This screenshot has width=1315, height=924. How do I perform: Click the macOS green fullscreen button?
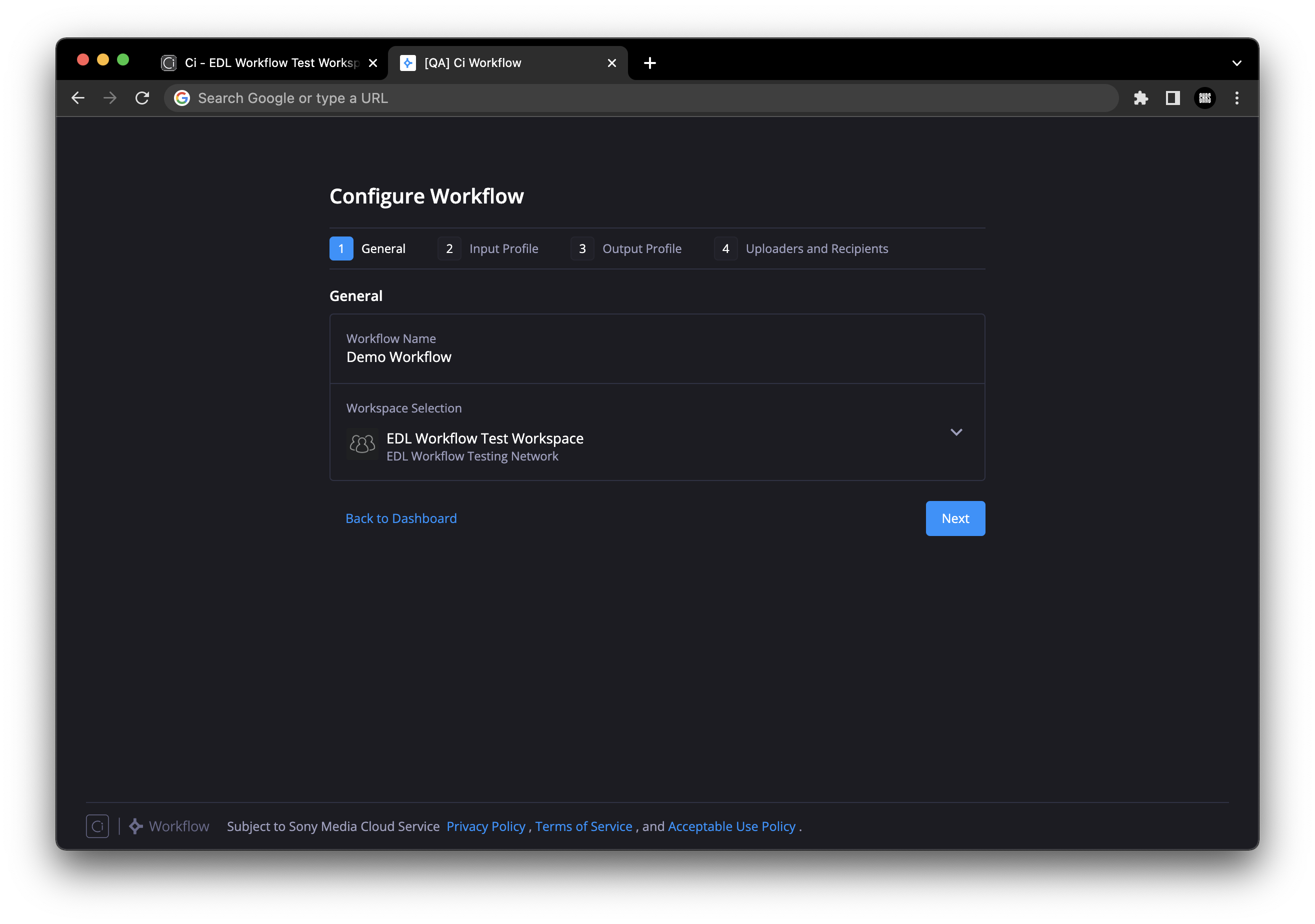(x=123, y=59)
